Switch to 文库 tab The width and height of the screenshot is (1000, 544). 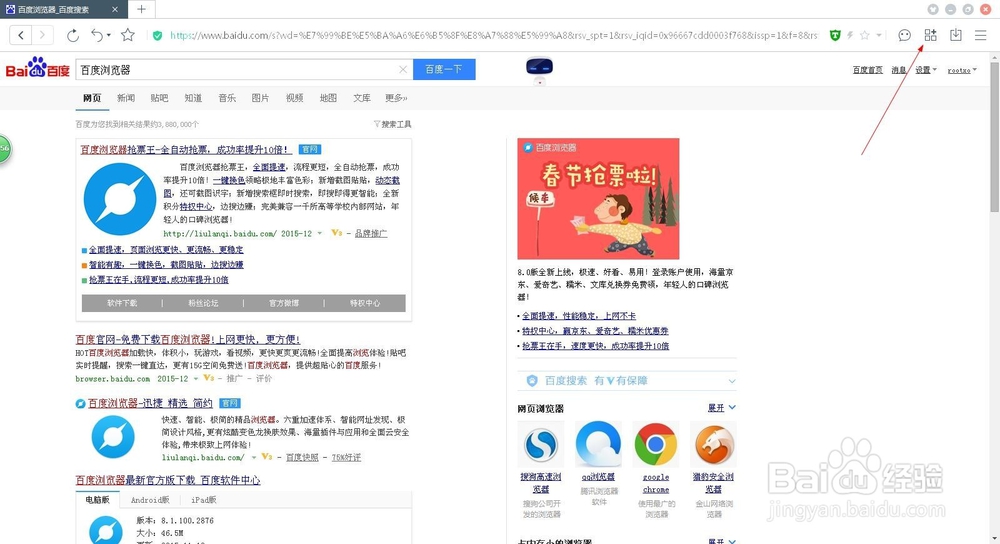362,98
